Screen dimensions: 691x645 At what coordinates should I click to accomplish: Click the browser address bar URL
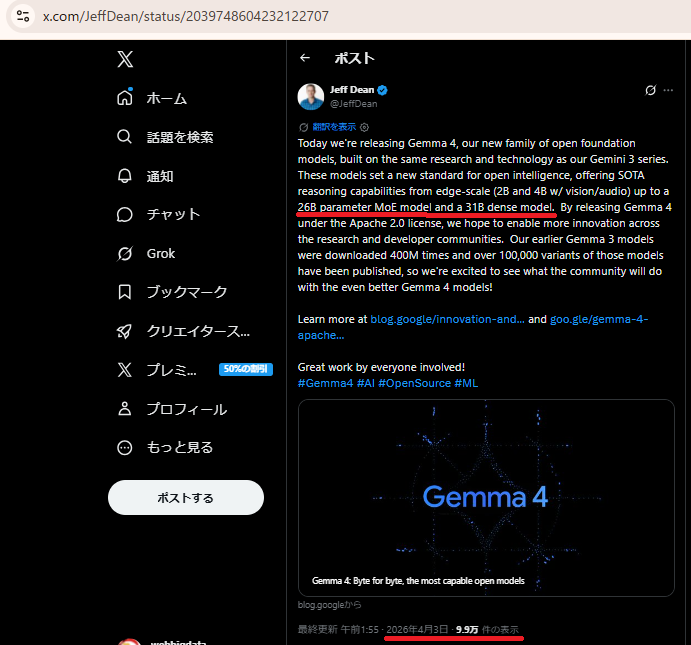pos(186,16)
